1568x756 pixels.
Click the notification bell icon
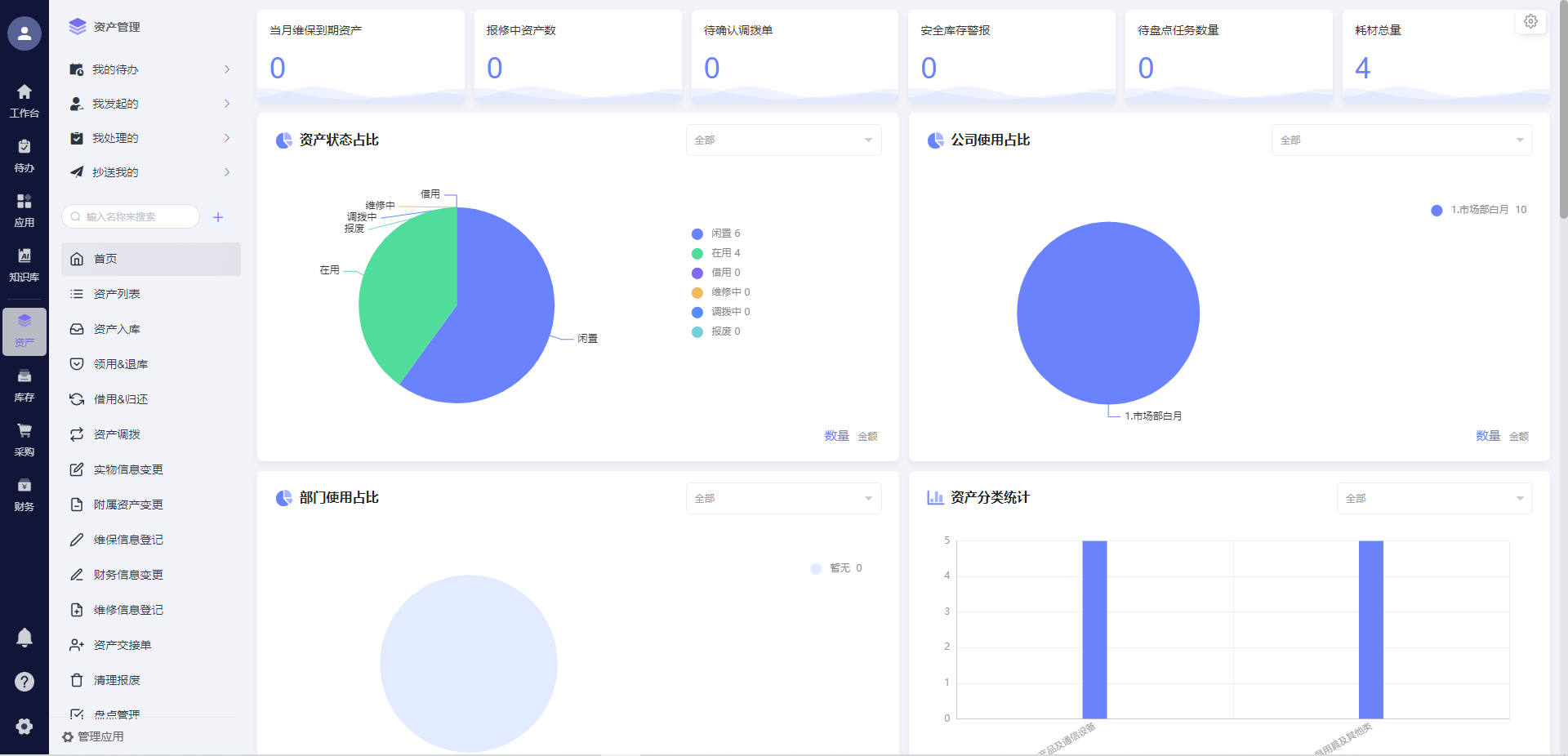[x=24, y=637]
